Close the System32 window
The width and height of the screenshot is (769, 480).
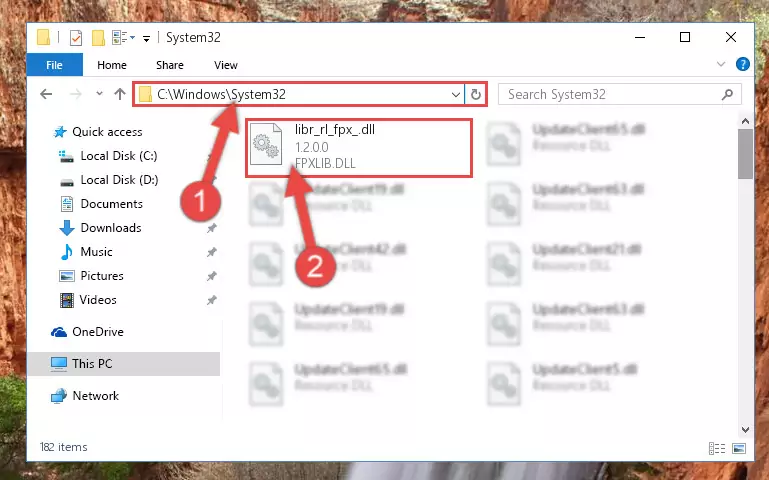tap(731, 37)
